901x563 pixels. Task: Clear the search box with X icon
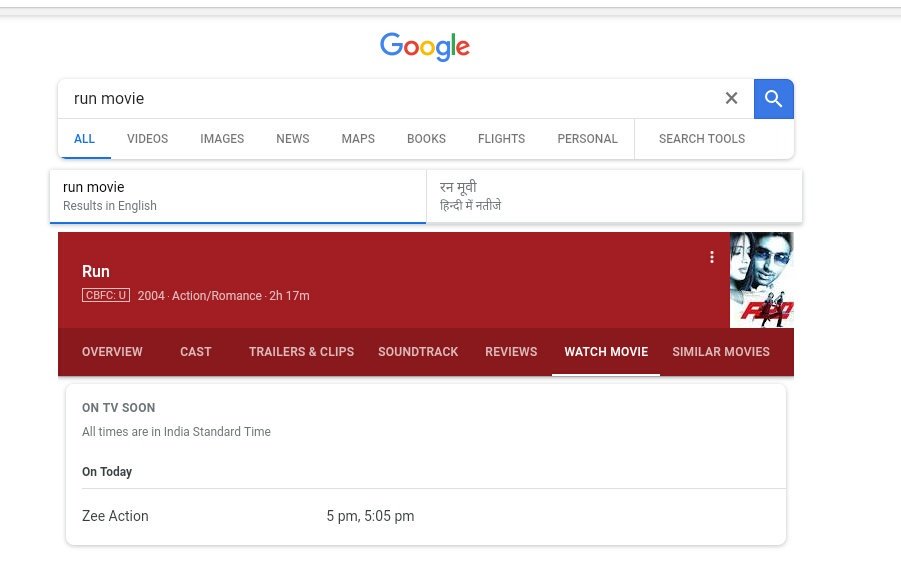(731, 98)
